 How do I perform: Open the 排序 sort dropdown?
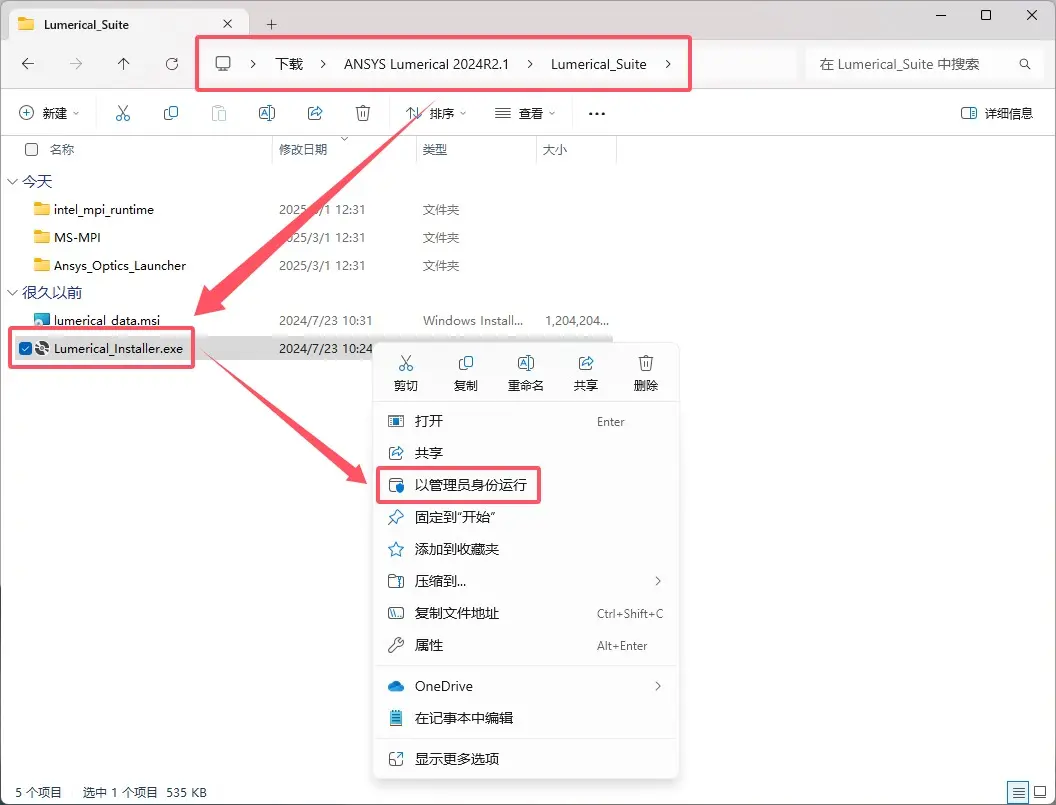click(437, 113)
